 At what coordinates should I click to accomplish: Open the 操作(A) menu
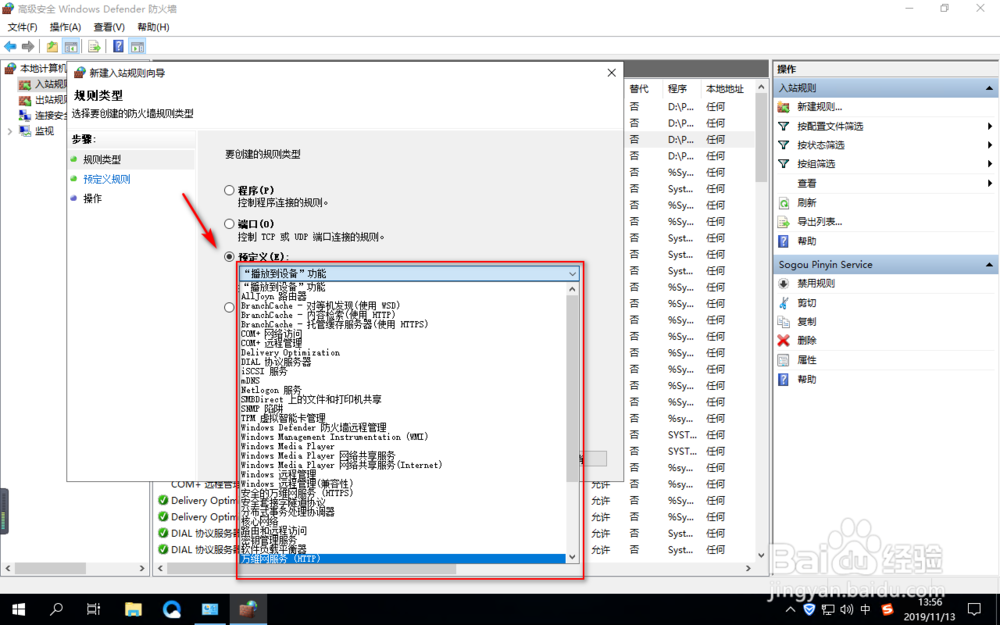(66, 27)
